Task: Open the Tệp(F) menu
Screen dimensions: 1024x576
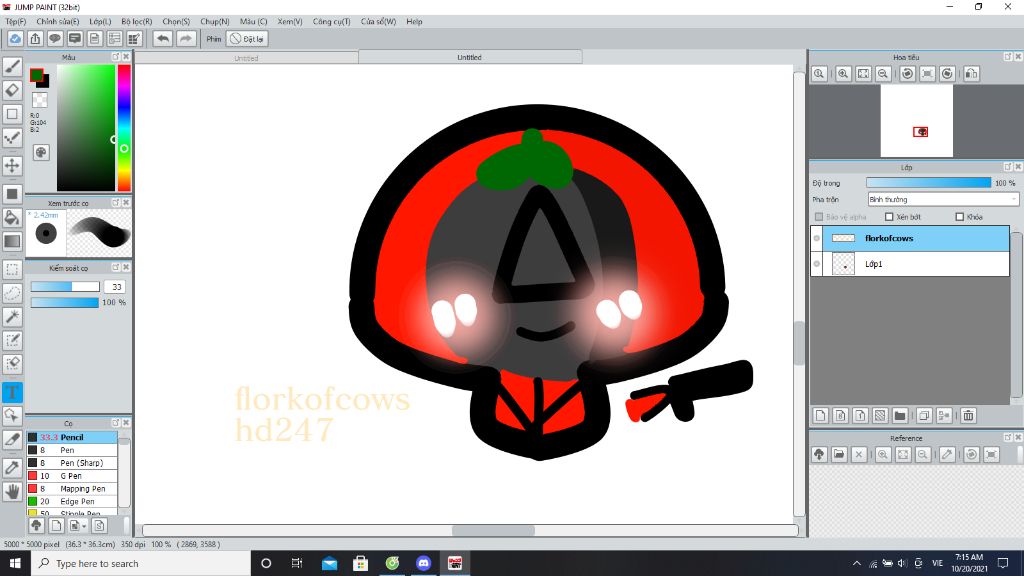Action: pyautogui.click(x=16, y=22)
